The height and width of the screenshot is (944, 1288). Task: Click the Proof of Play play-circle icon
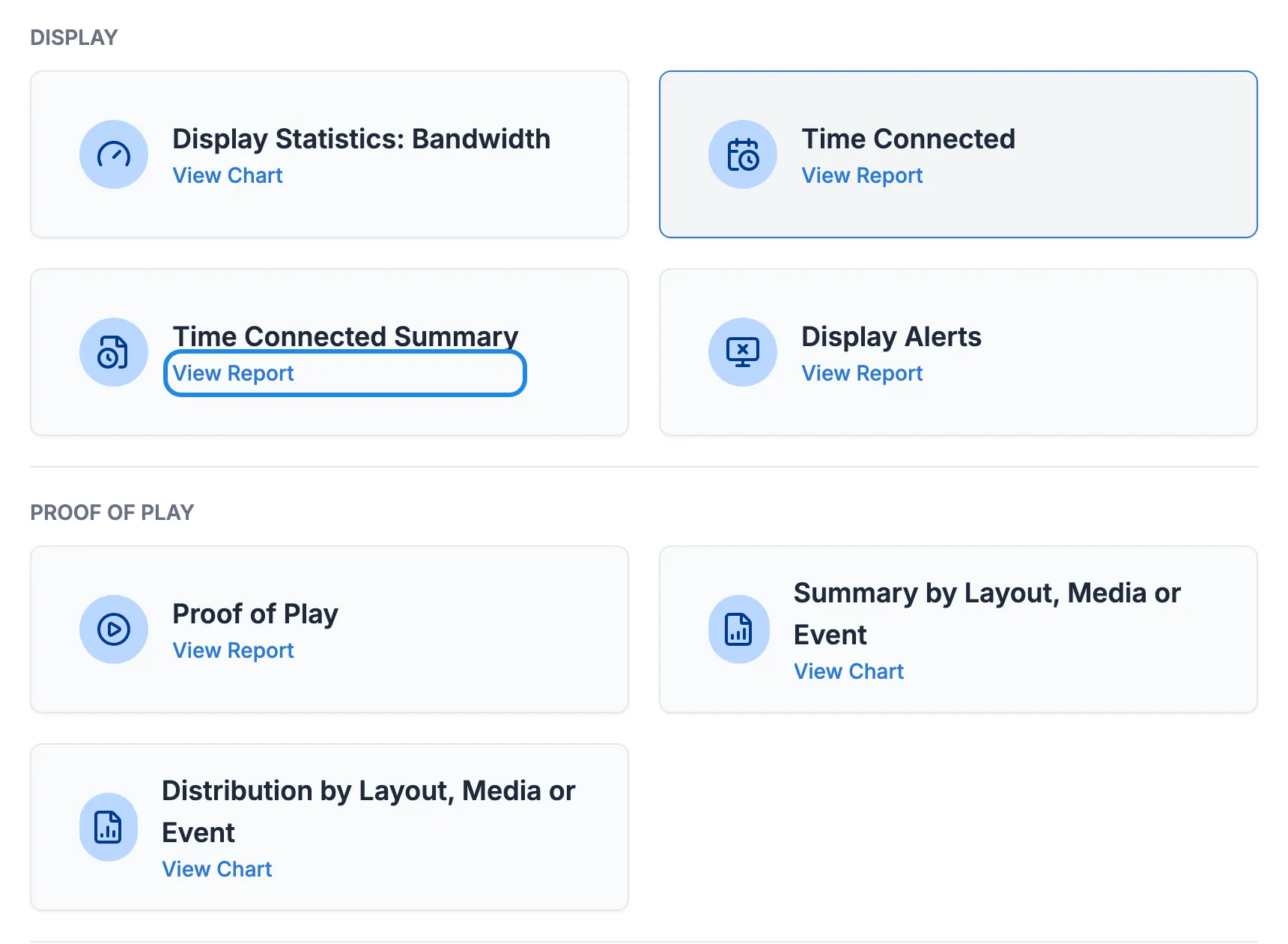click(x=114, y=629)
